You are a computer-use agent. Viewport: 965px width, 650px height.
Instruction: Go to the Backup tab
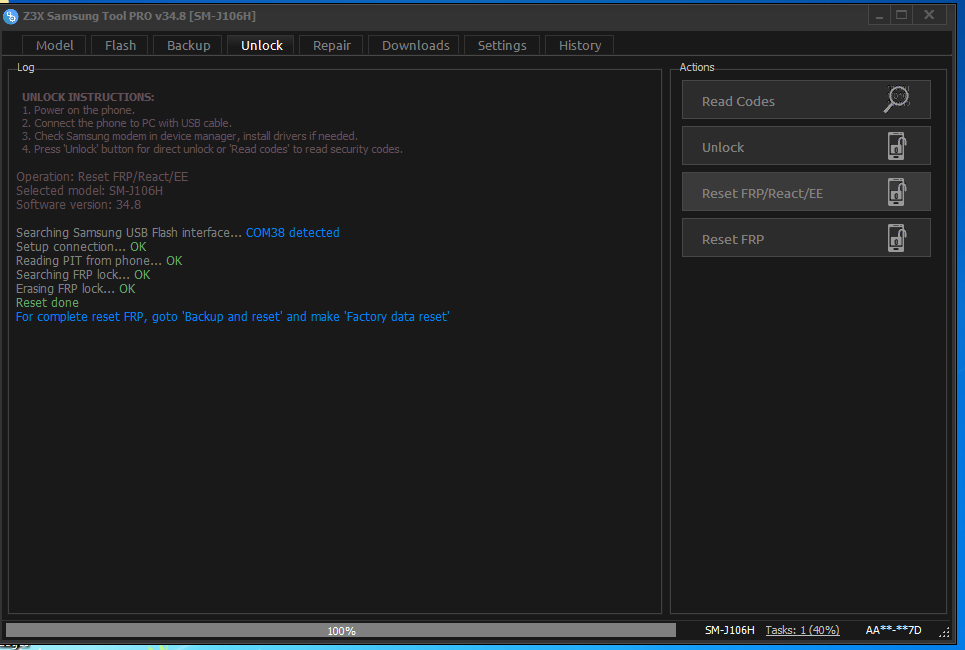click(x=188, y=46)
